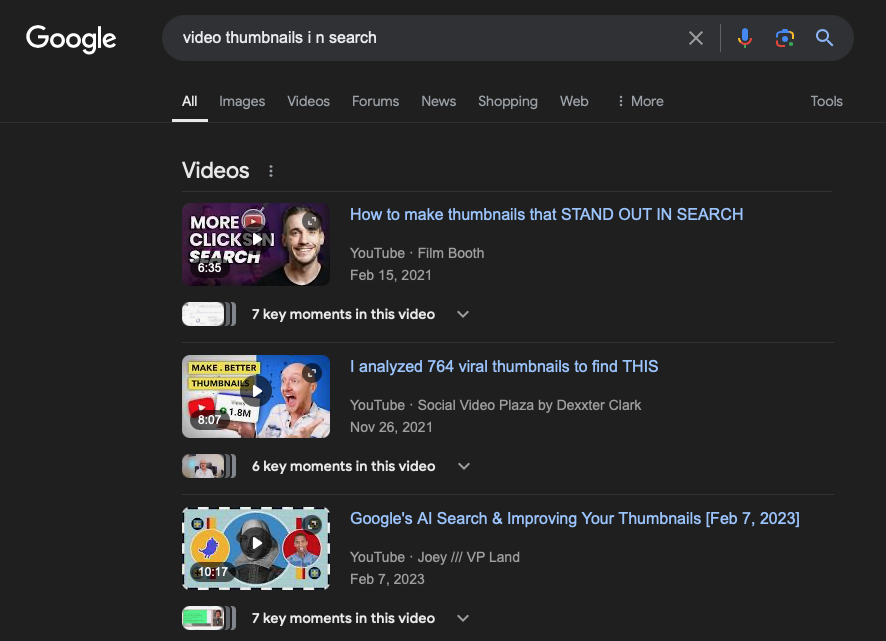This screenshot has width=886, height=641.
Task: Click the magnifying glass search button
Action: point(824,38)
